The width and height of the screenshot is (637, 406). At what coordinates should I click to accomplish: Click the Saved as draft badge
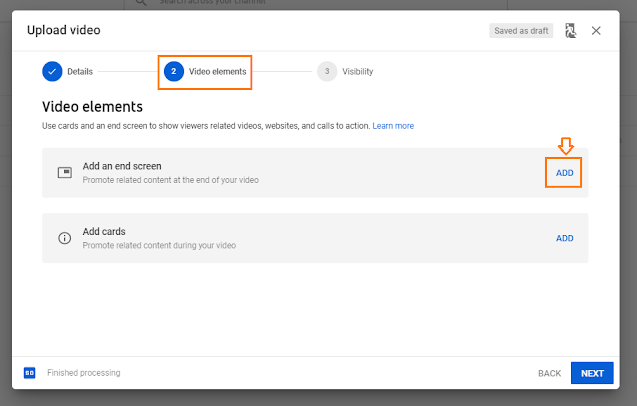click(x=521, y=31)
